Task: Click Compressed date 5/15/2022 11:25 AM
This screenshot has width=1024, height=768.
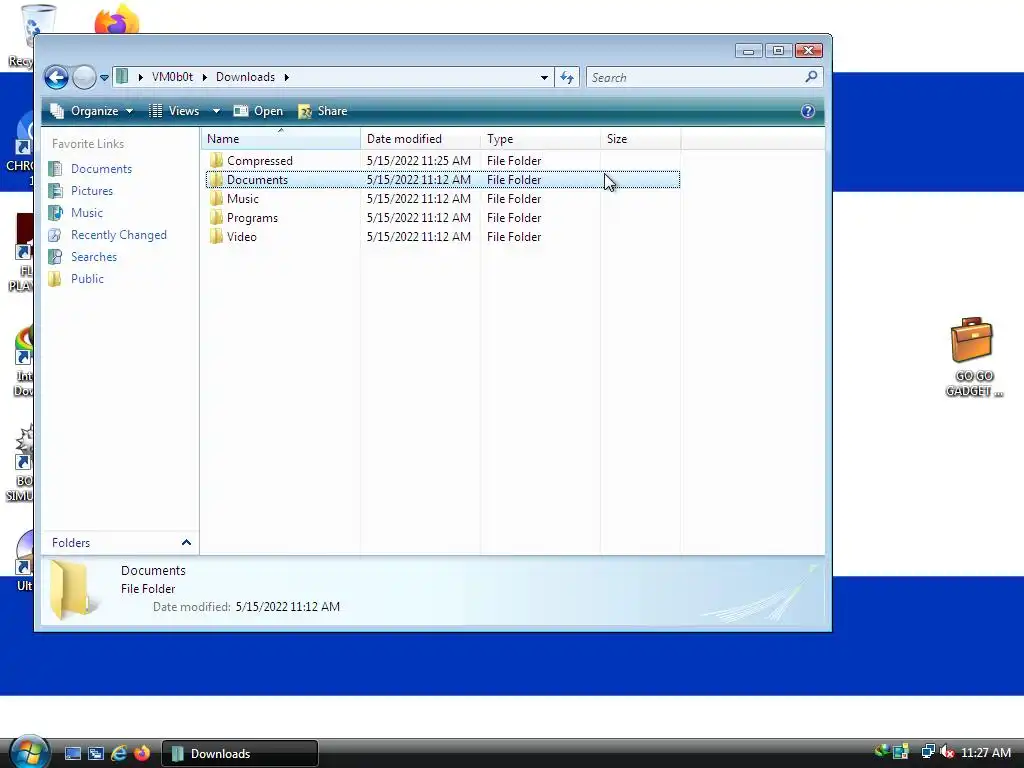Action: [x=419, y=161]
